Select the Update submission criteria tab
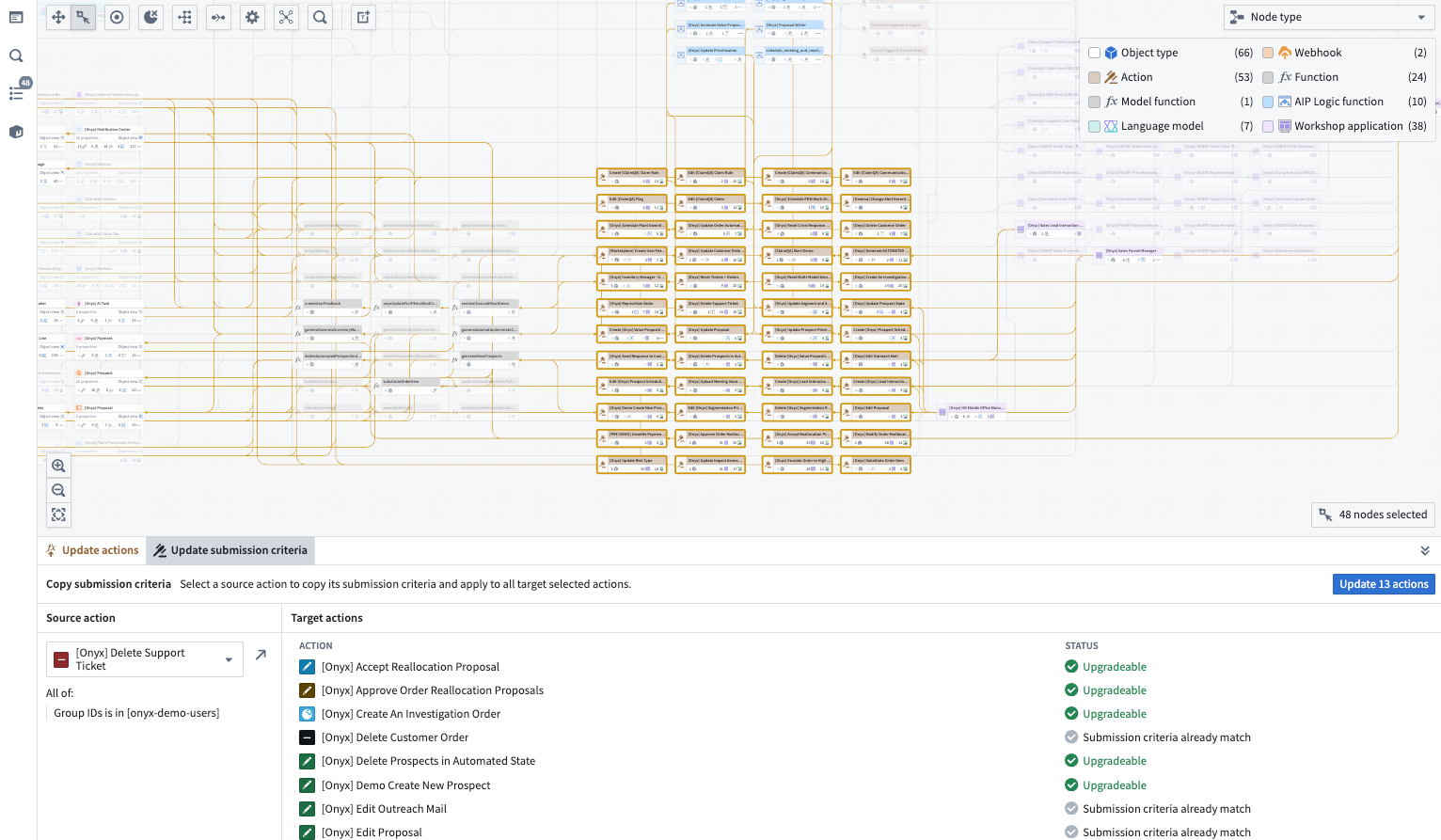Screen dimensions: 1441x840 pyautogui.click(x=230, y=550)
